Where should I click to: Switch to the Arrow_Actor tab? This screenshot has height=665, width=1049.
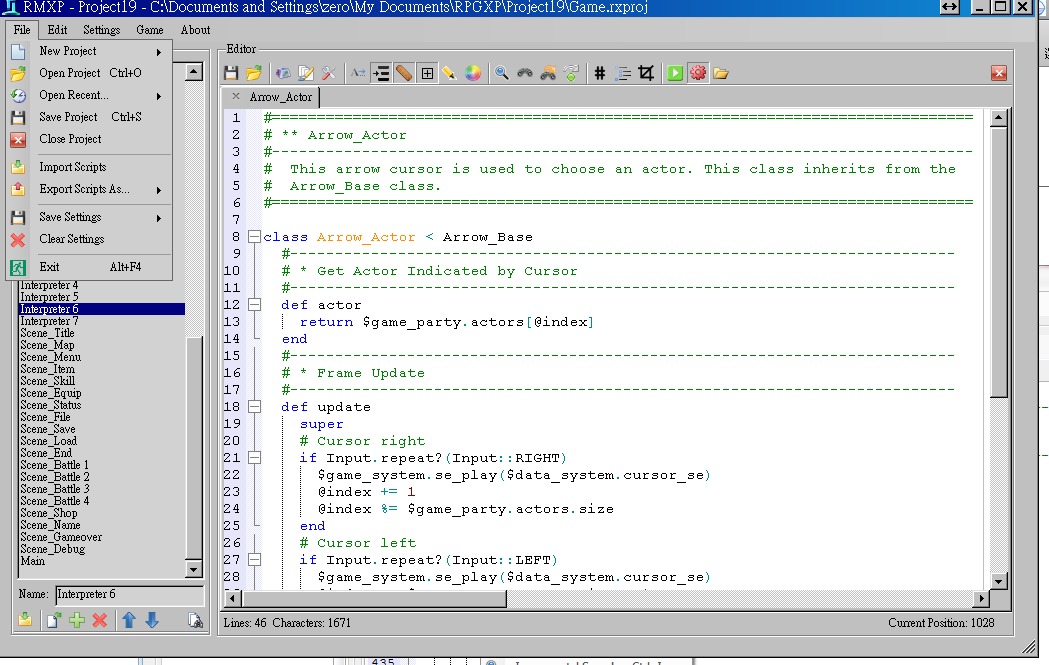click(280, 97)
